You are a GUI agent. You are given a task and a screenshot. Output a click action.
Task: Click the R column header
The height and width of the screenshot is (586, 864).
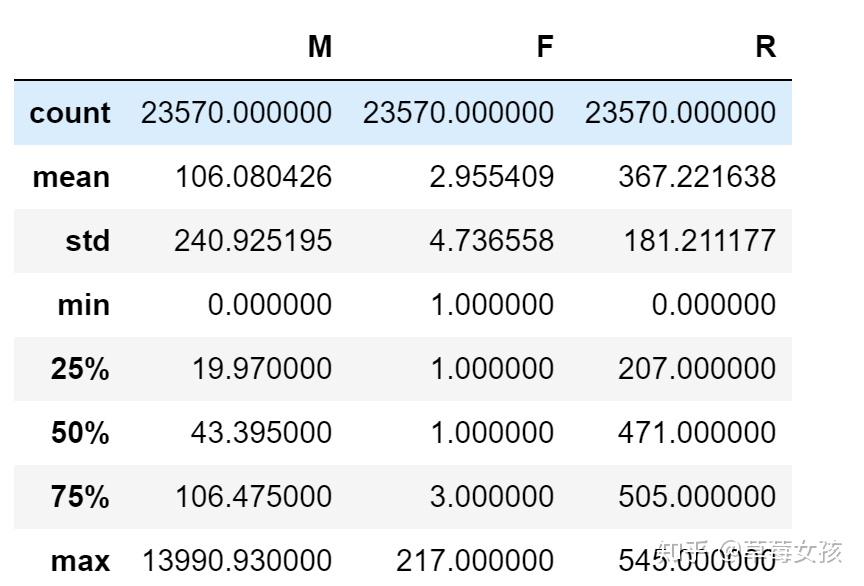tap(765, 47)
